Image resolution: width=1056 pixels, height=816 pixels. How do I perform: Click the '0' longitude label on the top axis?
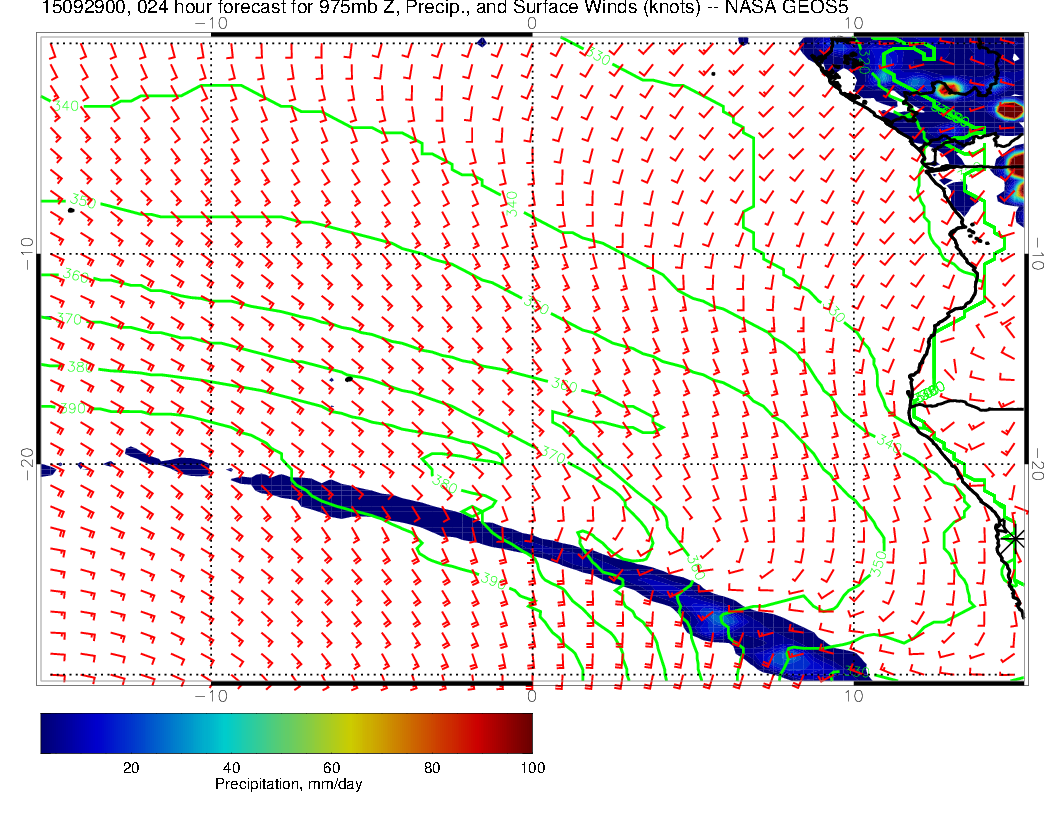pyautogui.click(x=531, y=22)
